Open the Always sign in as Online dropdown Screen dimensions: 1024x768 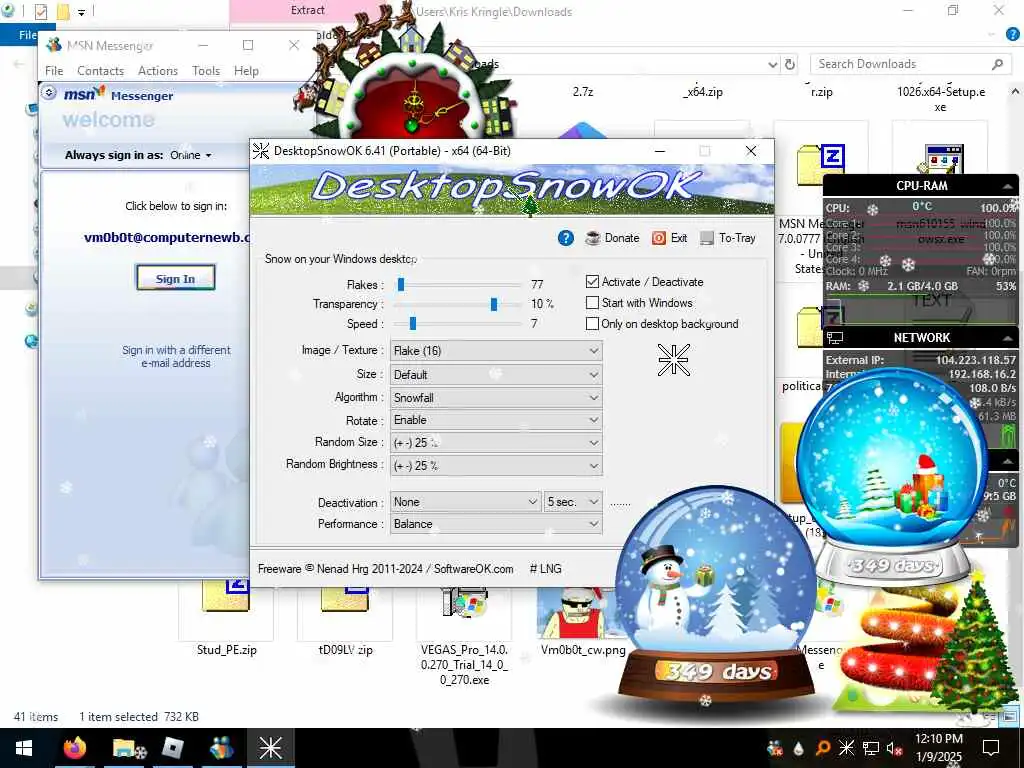tap(191, 155)
